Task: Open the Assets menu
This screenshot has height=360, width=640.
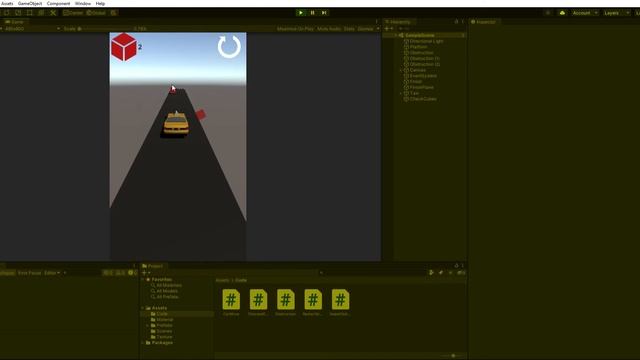Action: 7,3
